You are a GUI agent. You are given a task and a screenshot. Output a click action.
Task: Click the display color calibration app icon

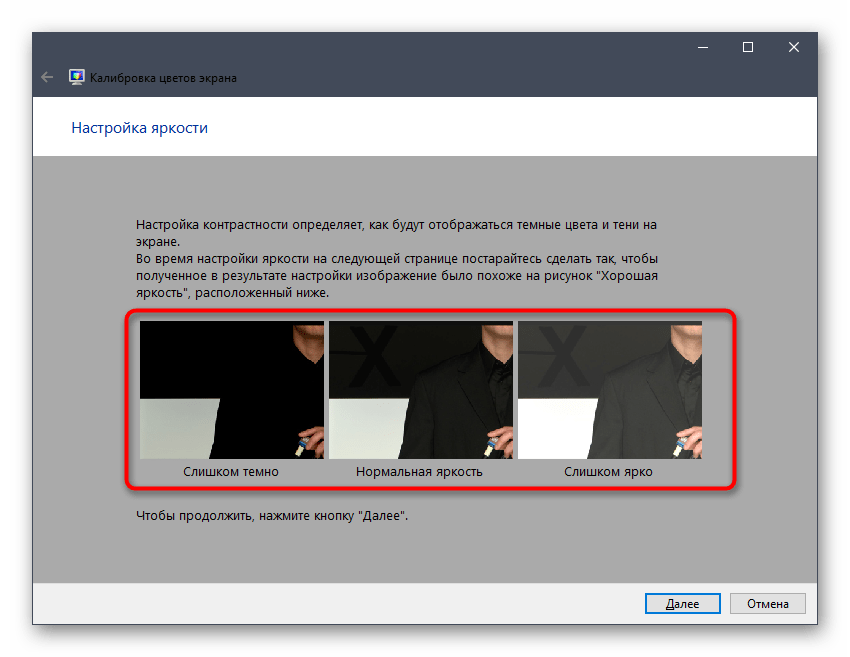pos(77,77)
